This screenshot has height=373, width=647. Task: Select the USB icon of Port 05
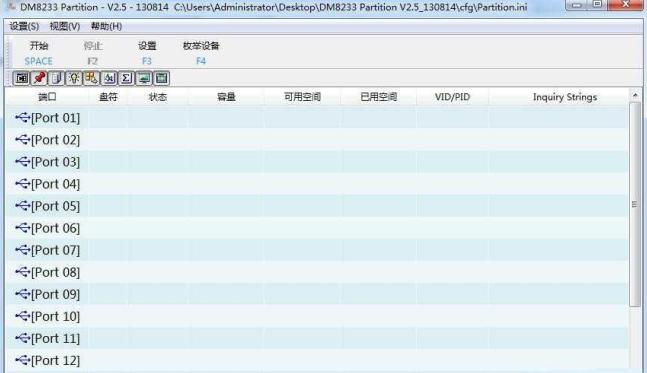[x=23, y=206]
